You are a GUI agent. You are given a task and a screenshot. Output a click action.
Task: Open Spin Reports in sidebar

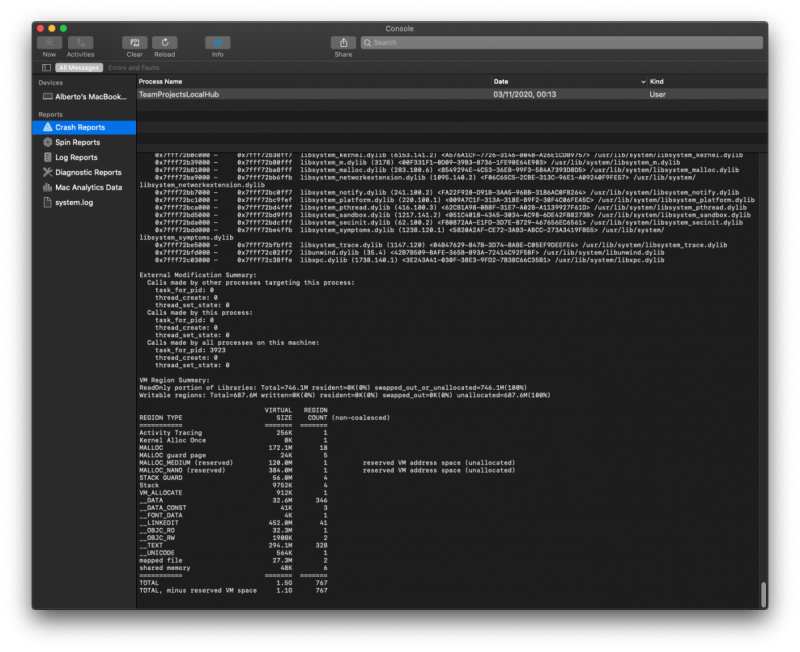(x=77, y=142)
